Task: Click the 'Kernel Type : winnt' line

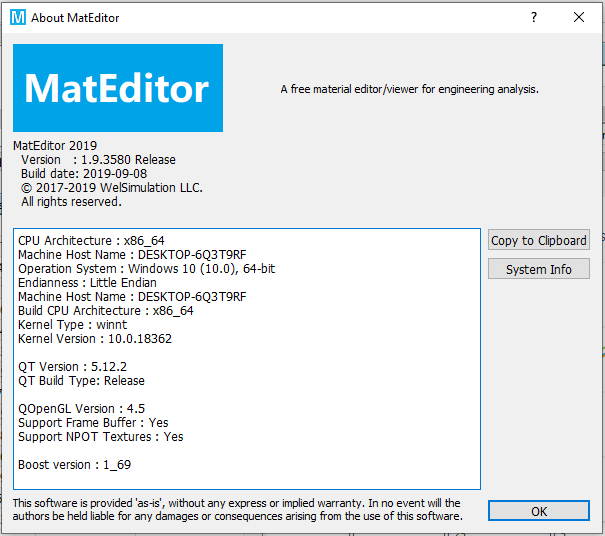Action: tap(73, 325)
